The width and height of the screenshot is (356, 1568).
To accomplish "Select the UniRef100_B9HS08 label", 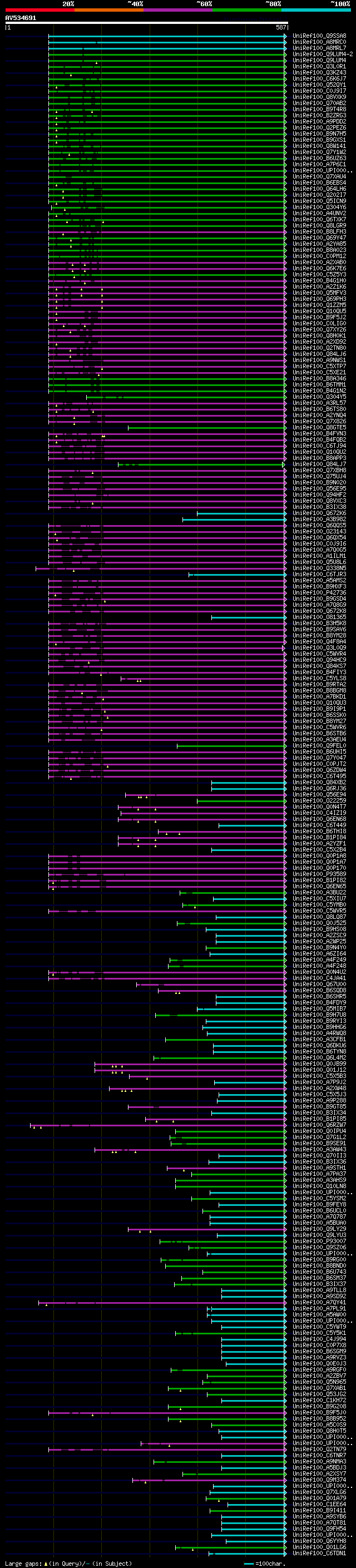I will click(x=319, y=929).
